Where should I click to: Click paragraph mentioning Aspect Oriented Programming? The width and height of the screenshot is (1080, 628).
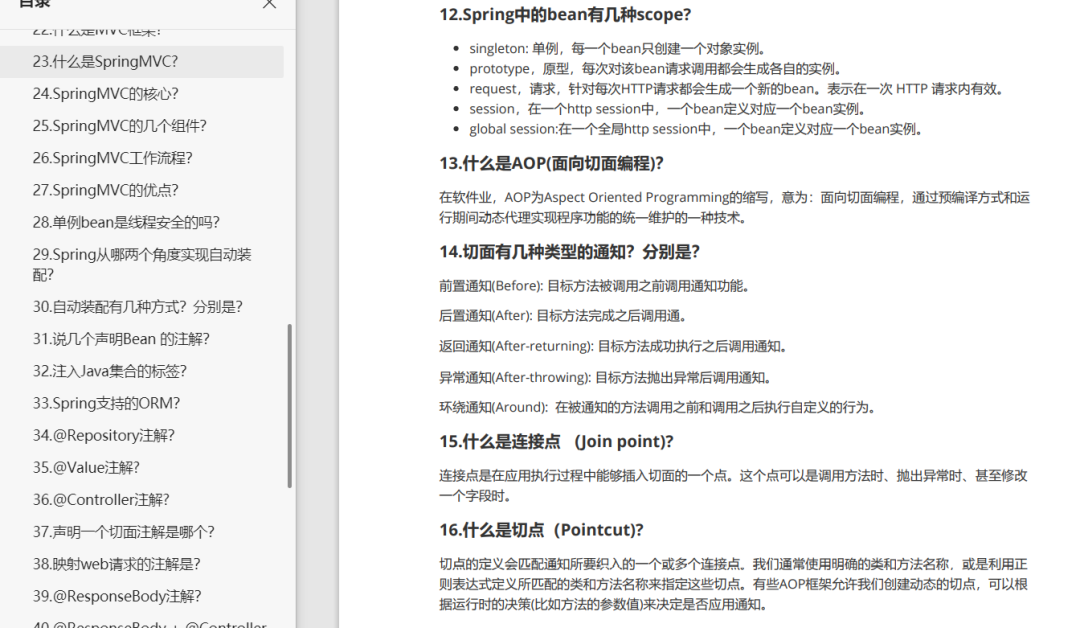734,207
